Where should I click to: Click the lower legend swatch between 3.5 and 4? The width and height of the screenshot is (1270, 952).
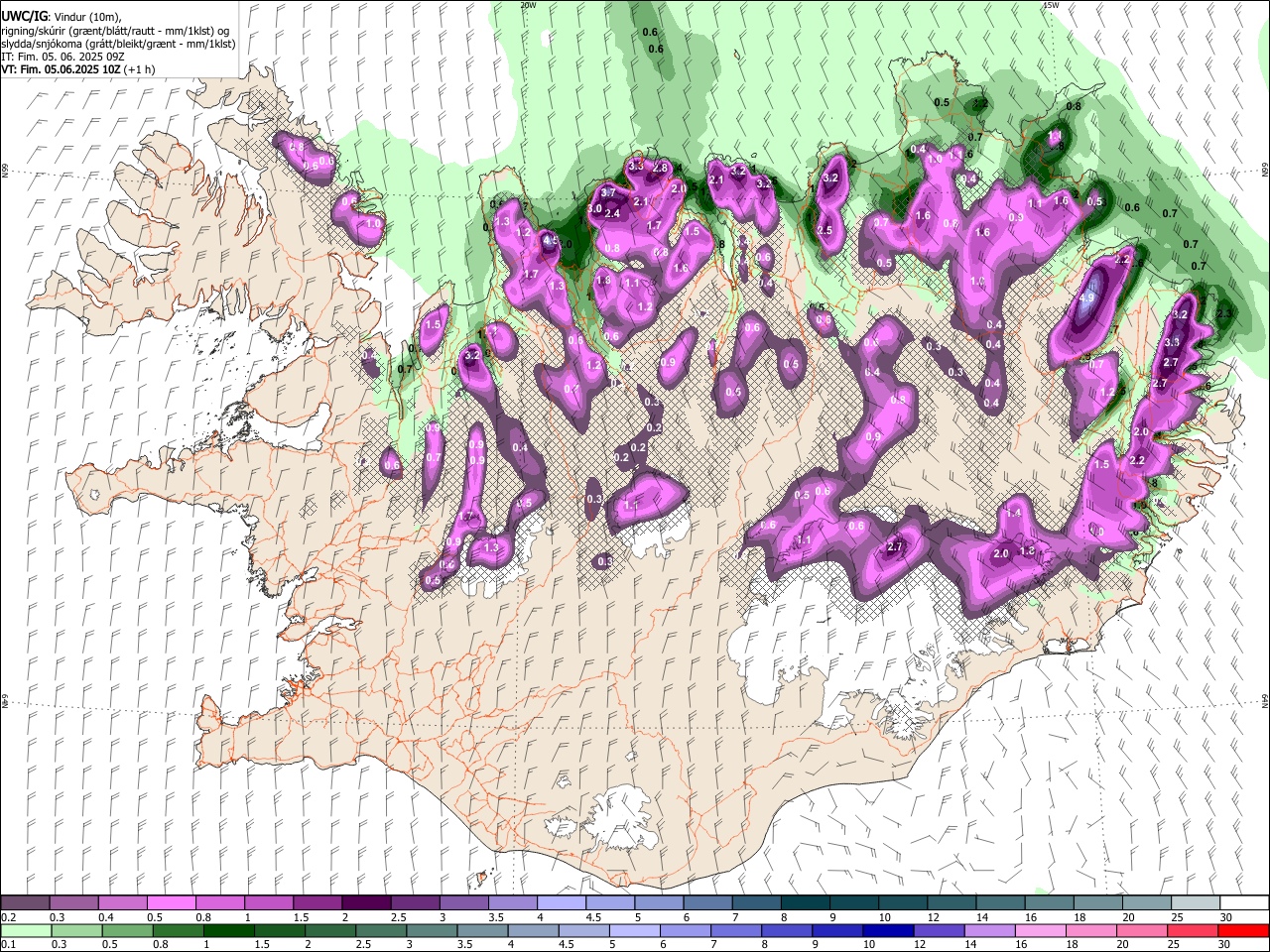(x=482, y=931)
